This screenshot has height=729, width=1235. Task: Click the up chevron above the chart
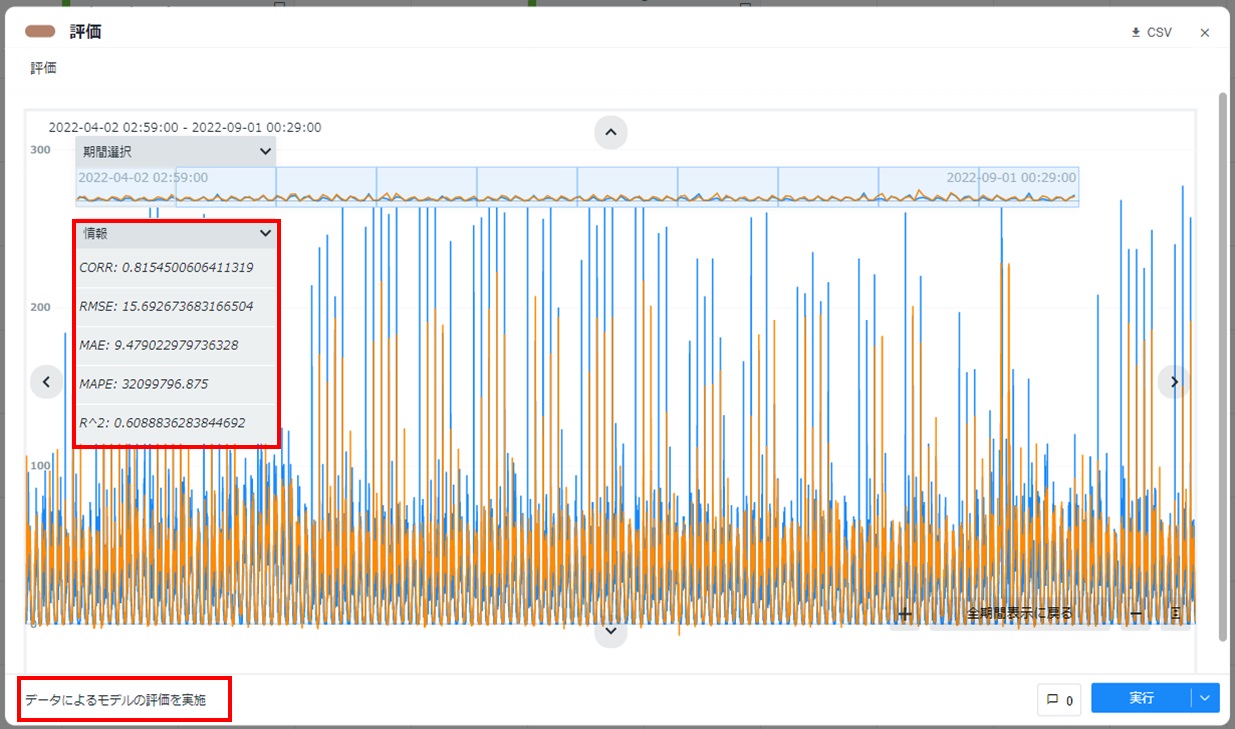(x=610, y=132)
